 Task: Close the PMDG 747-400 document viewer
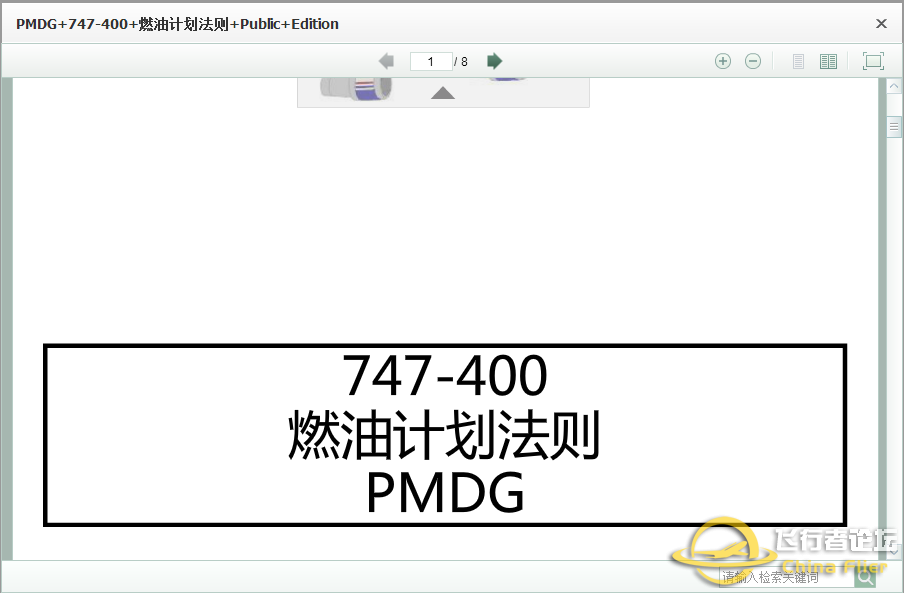pos(881,23)
